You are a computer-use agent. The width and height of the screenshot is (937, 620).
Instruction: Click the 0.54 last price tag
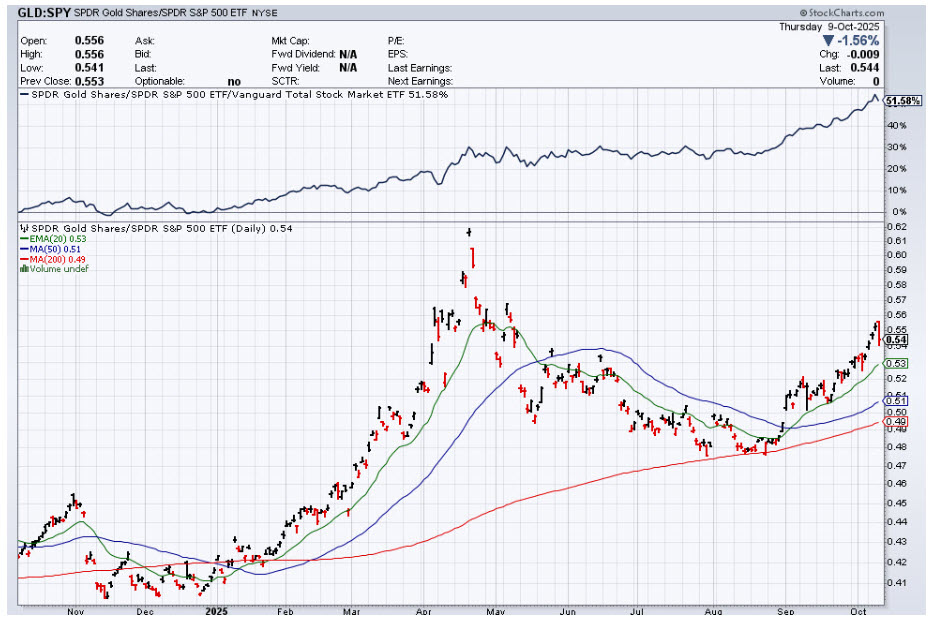[896, 340]
